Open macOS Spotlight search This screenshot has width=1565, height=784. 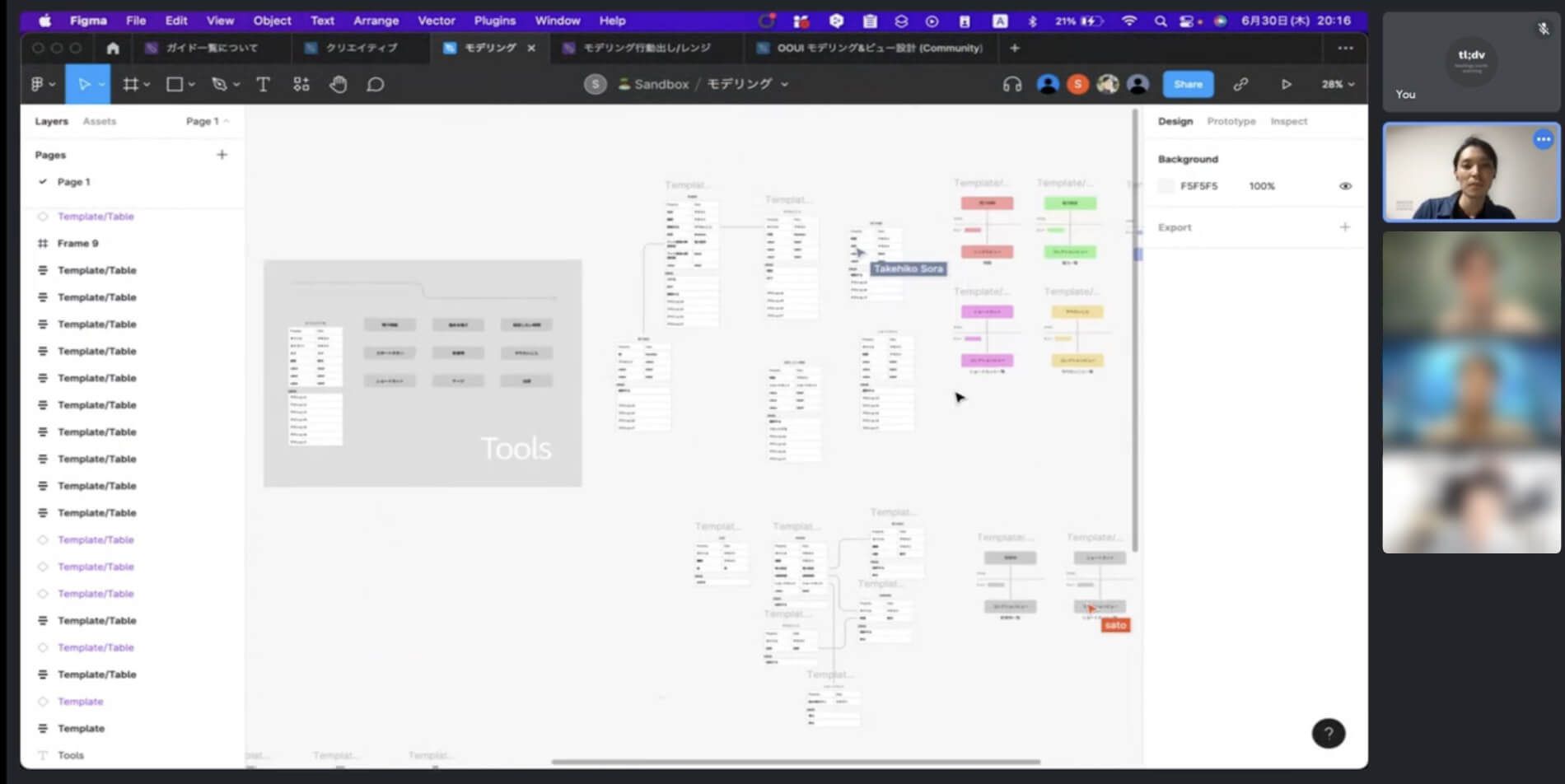pyautogui.click(x=1160, y=21)
